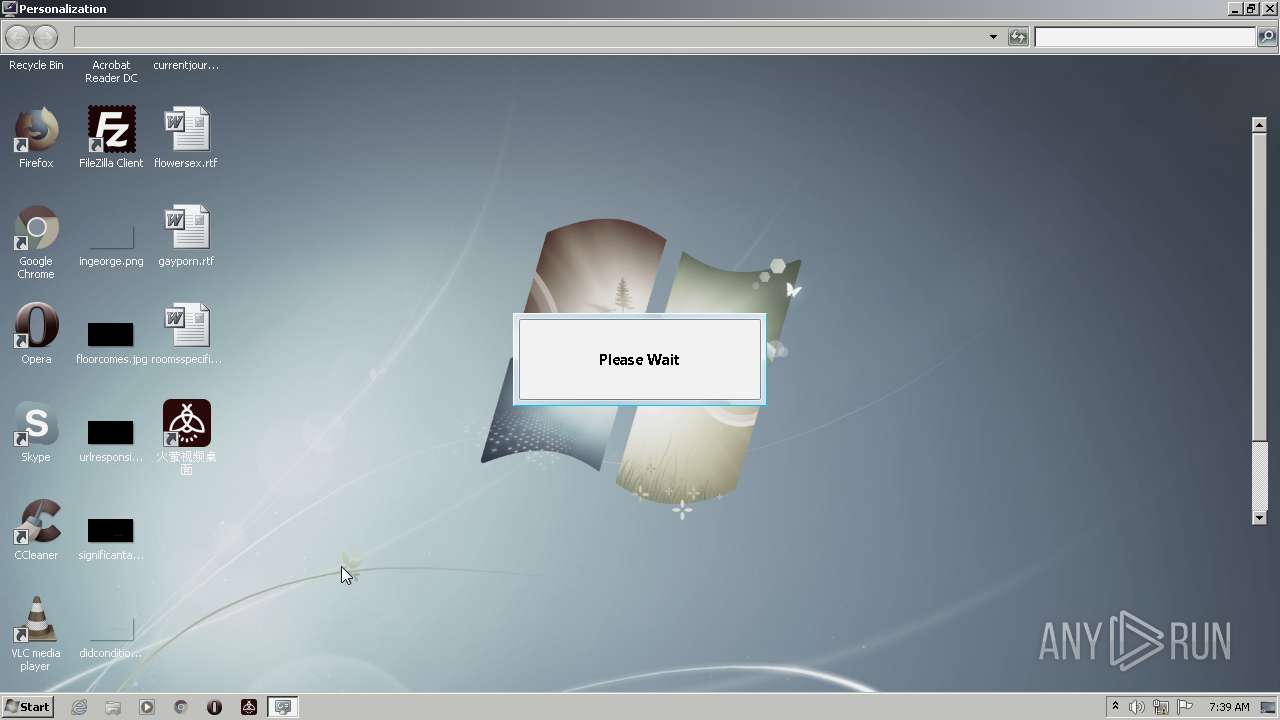Open the Google Chrome desktop shortcut
This screenshot has height=720, width=1280.
pyautogui.click(x=36, y=228)
